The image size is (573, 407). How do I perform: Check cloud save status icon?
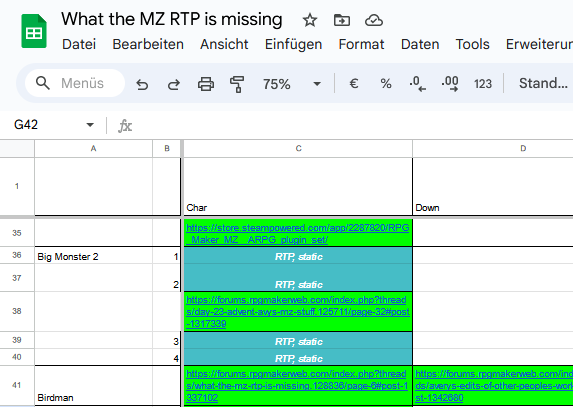click(374, 20)
